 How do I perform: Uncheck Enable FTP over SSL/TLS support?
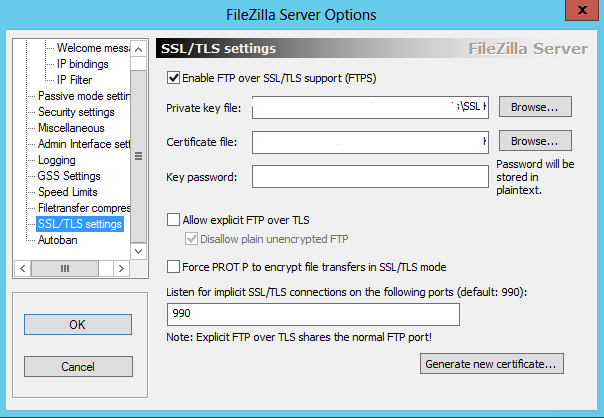pyautogui.click(x=173, y=78)
